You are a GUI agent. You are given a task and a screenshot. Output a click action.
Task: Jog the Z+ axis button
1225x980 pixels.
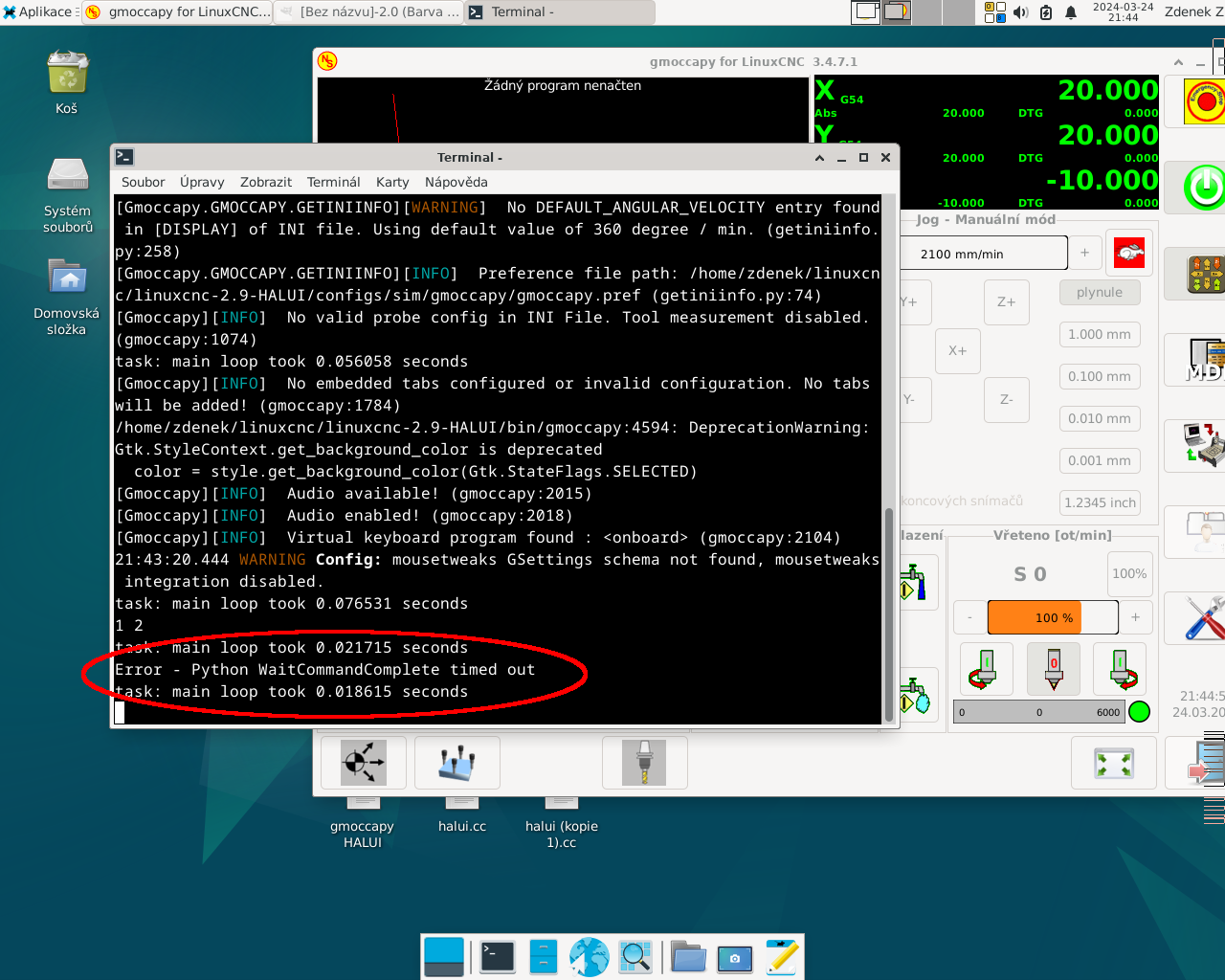pos(1006,301)
